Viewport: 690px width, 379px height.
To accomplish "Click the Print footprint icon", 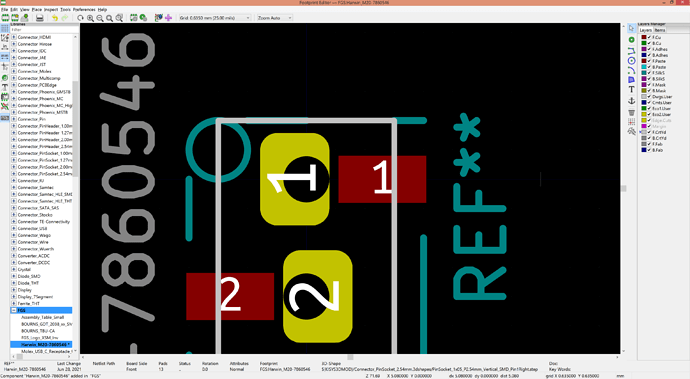I will click(x=40, y=18).
